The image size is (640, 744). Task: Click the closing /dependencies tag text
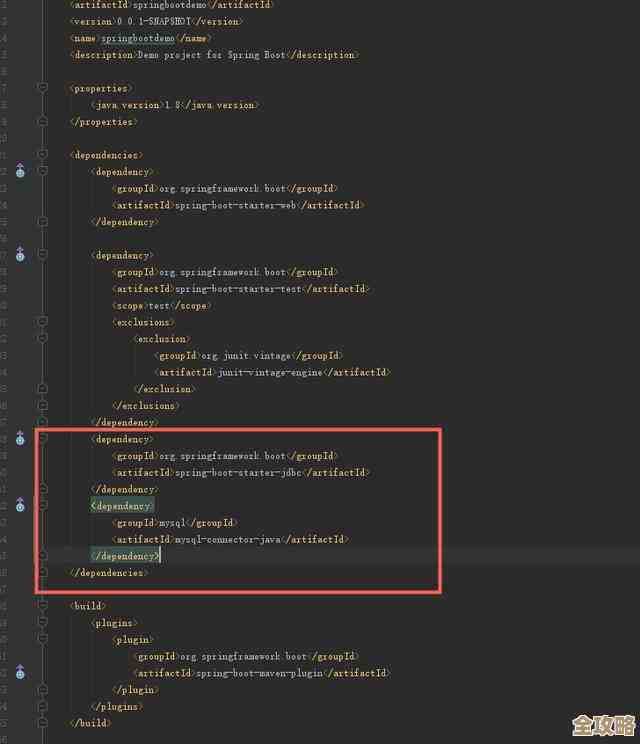click(109, 573)
